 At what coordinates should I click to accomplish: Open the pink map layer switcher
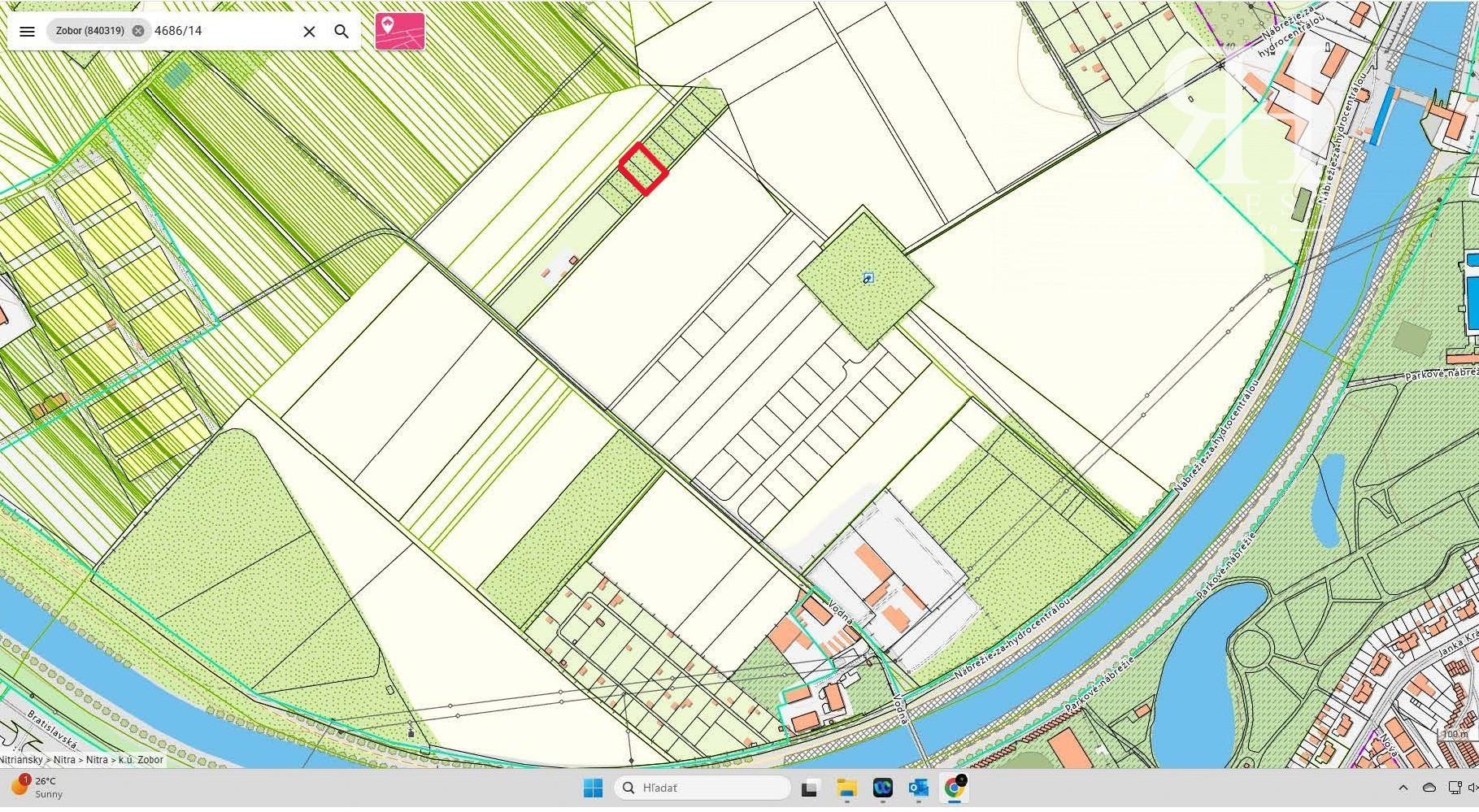[399, 32]
